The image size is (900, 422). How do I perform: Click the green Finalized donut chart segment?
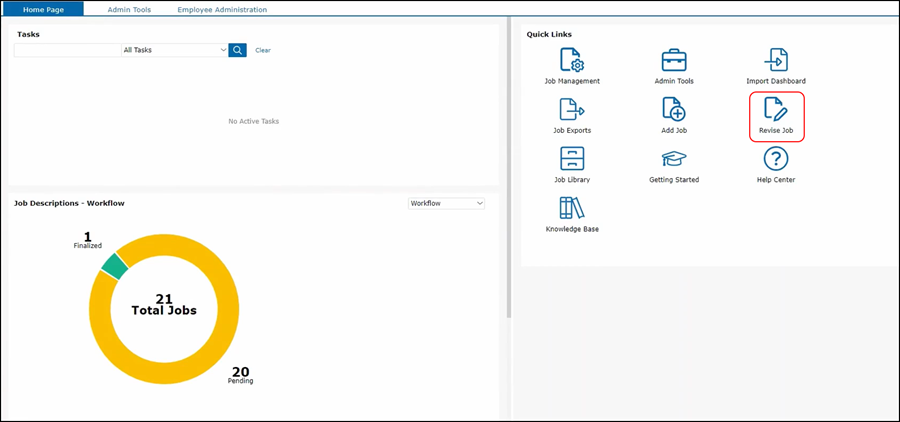115,265
